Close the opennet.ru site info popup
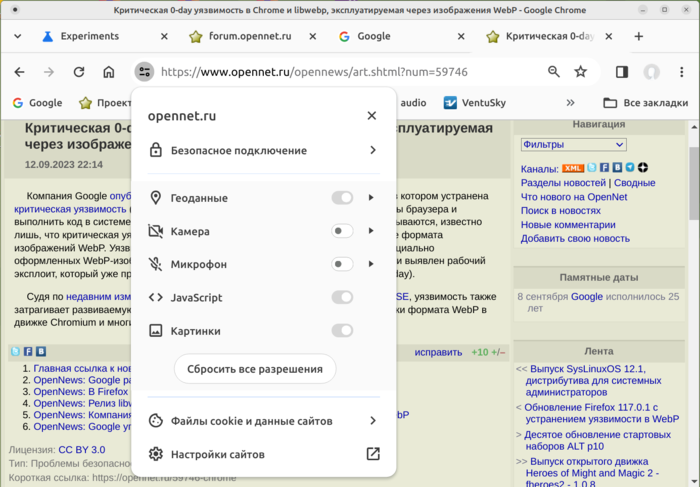The height and width of the screenshot is (487, 700). click(x=371, y=116)
